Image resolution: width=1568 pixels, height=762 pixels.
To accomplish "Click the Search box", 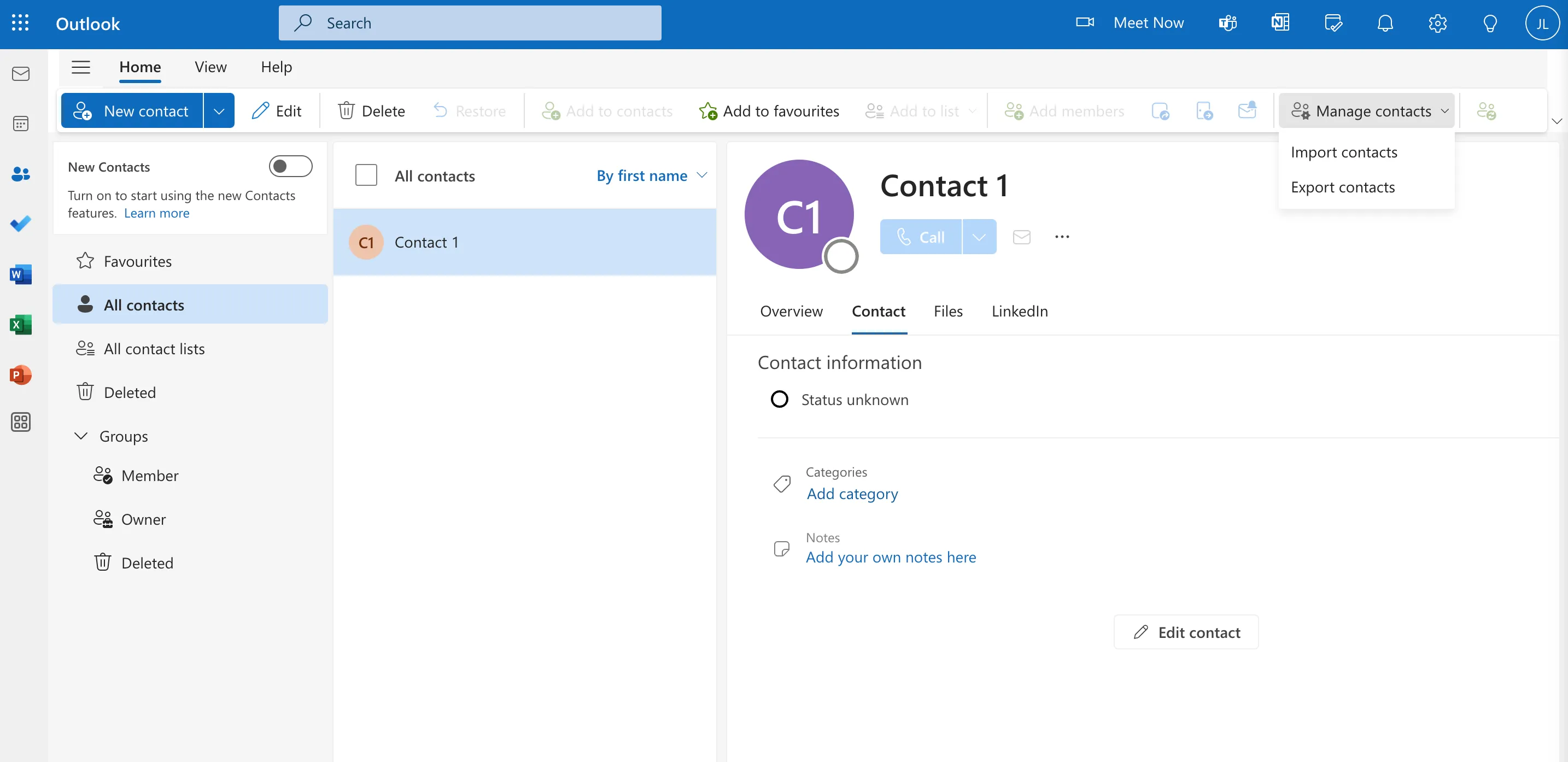I will [x=470, y=23].
